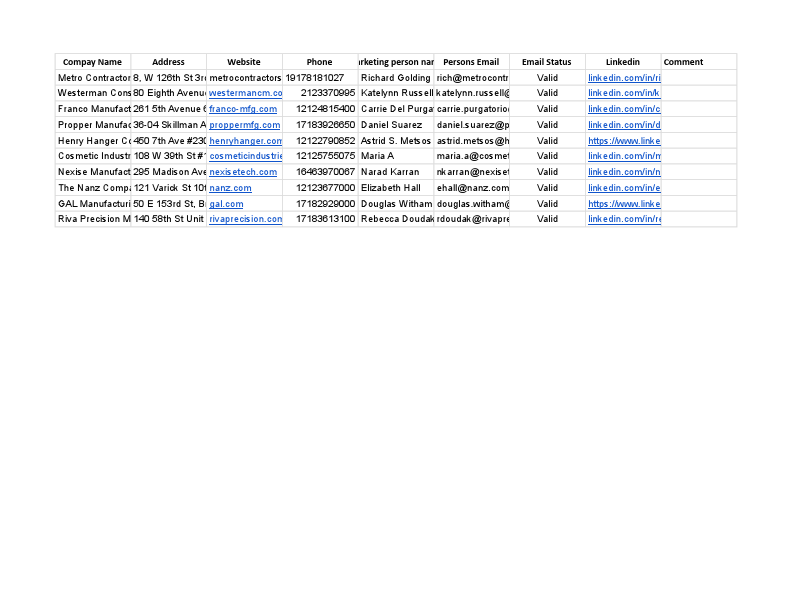Viewport: 792px width, 612px height.
Task: Open the franco-mfg.com website link
Action: click(243, 109)
